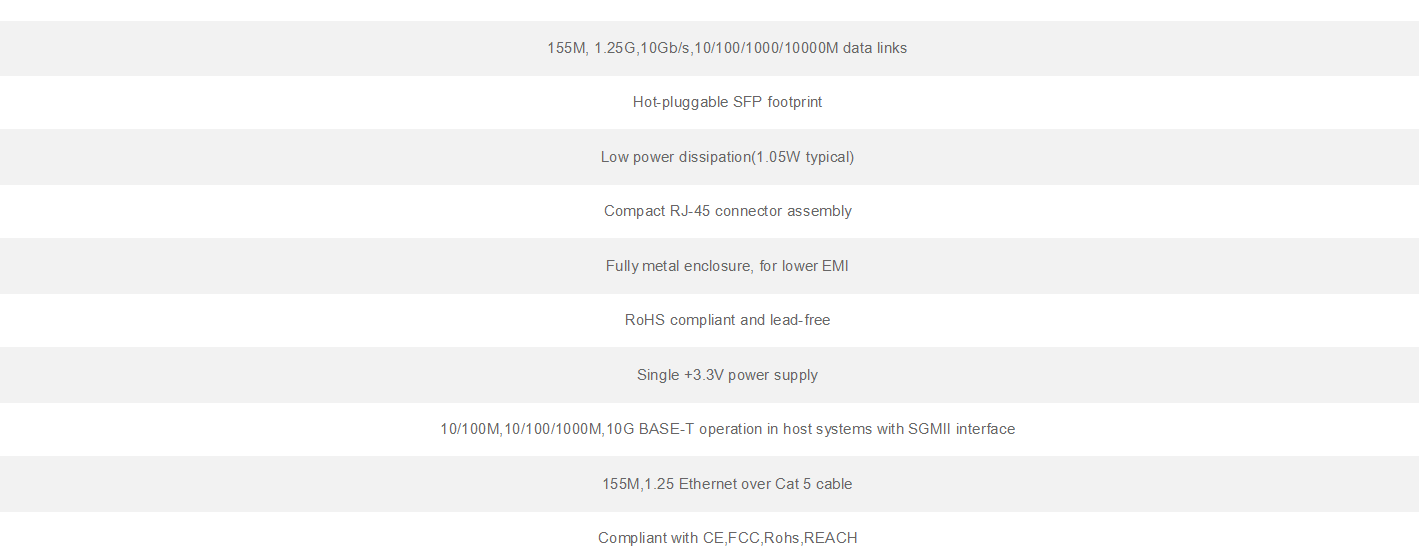Click the words 'data links' in first row
This screenshot has height=556, width=1419.
[x=875, y=48]
